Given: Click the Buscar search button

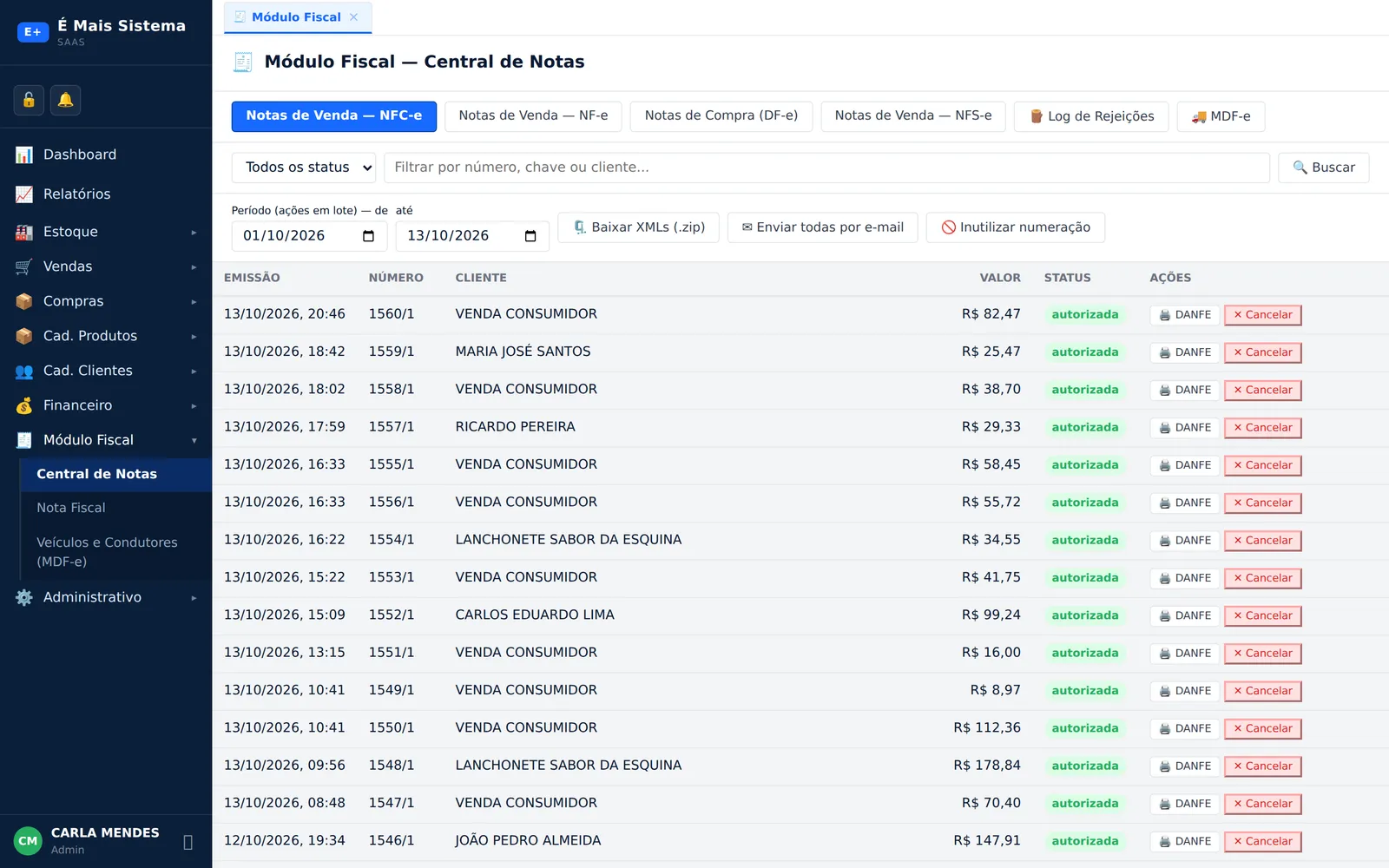Looking at the screenshot, I should click(1323, 168).
